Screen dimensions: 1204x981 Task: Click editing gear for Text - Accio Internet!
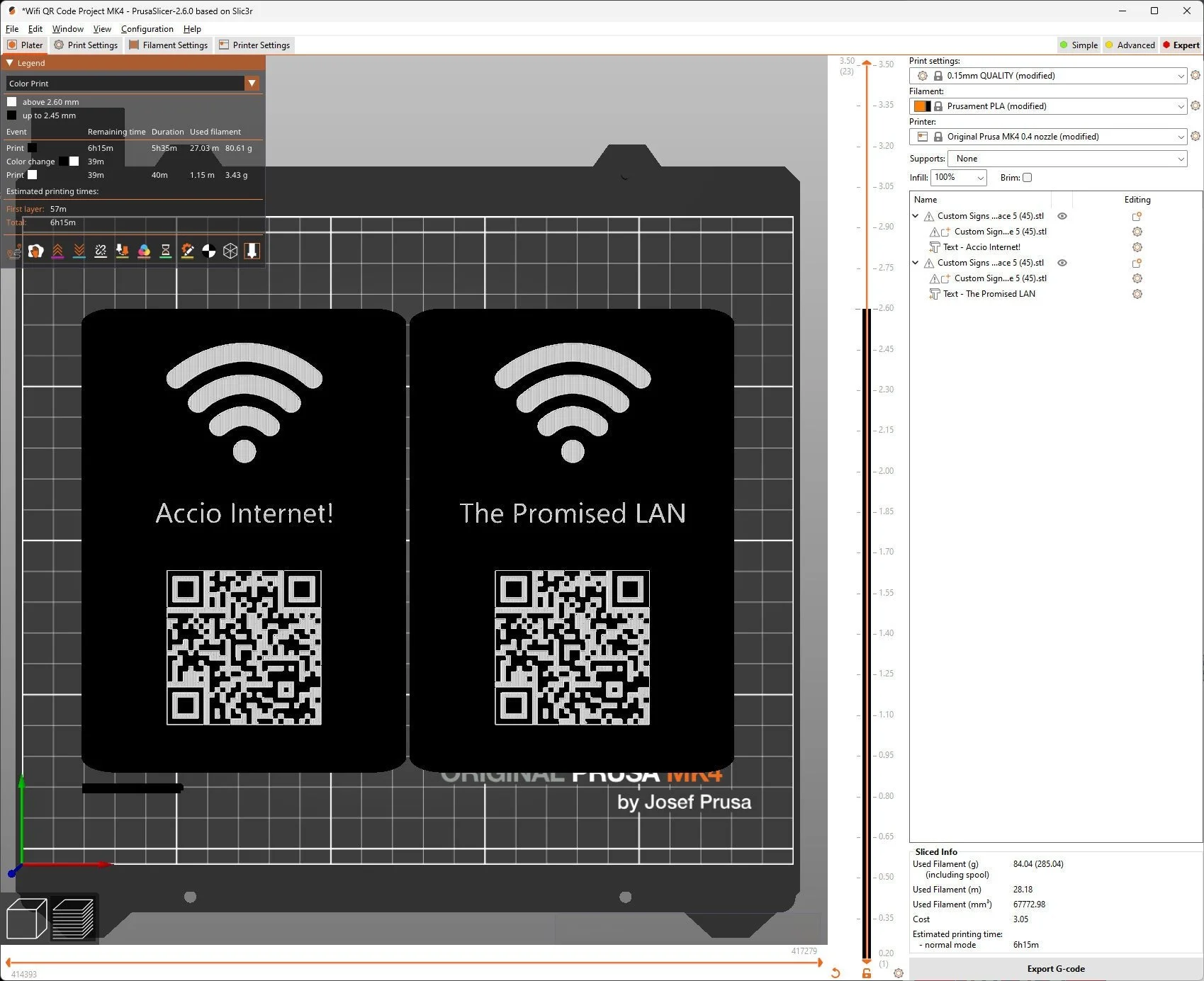point(1137,247)
